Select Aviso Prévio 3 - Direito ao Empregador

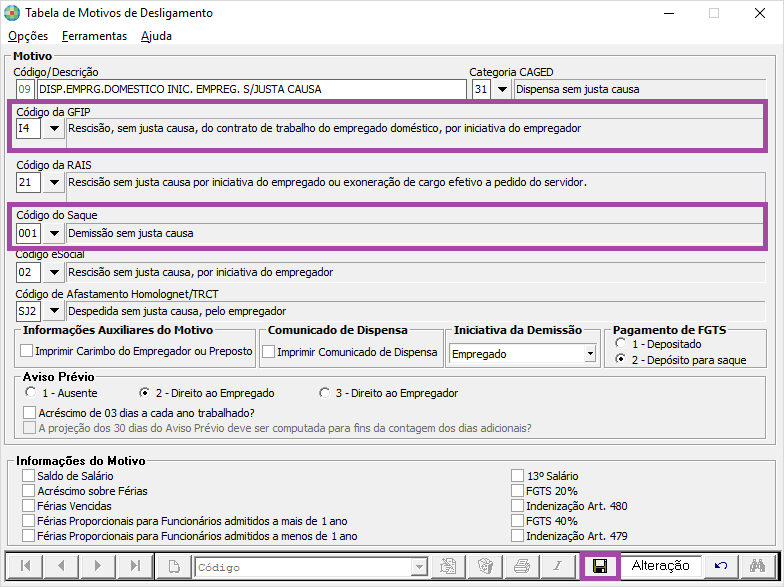point(324,392)
